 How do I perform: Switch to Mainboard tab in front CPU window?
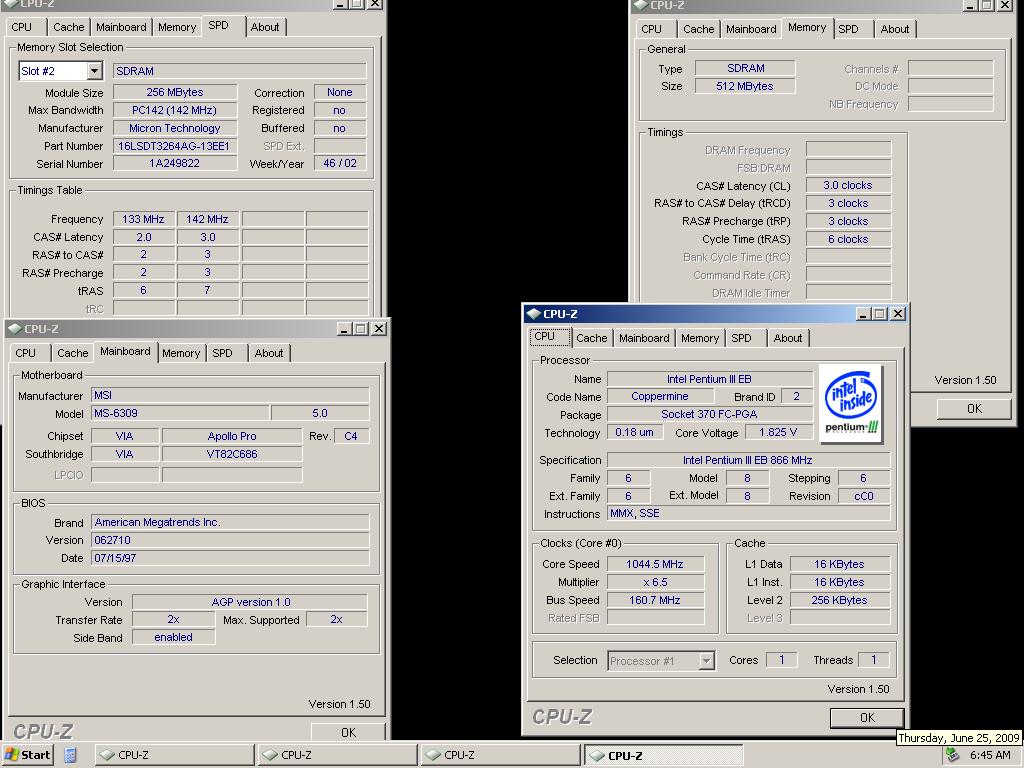[x=644, y=338]
